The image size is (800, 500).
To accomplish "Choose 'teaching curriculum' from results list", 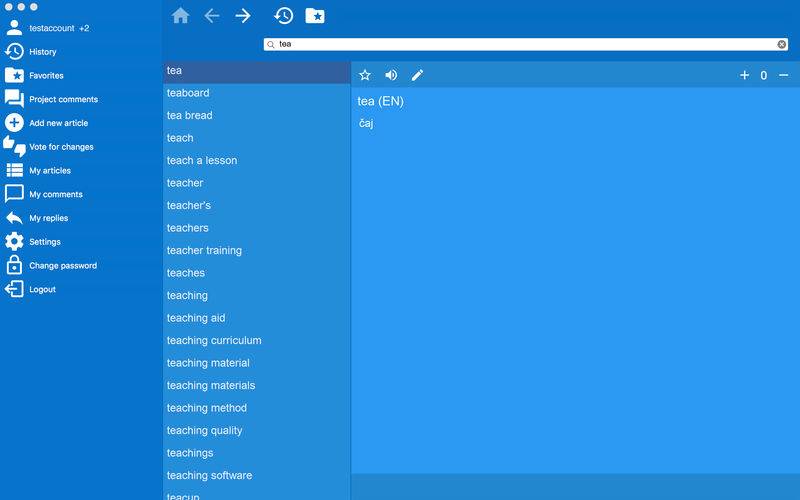I will click(x=214, y=340).
